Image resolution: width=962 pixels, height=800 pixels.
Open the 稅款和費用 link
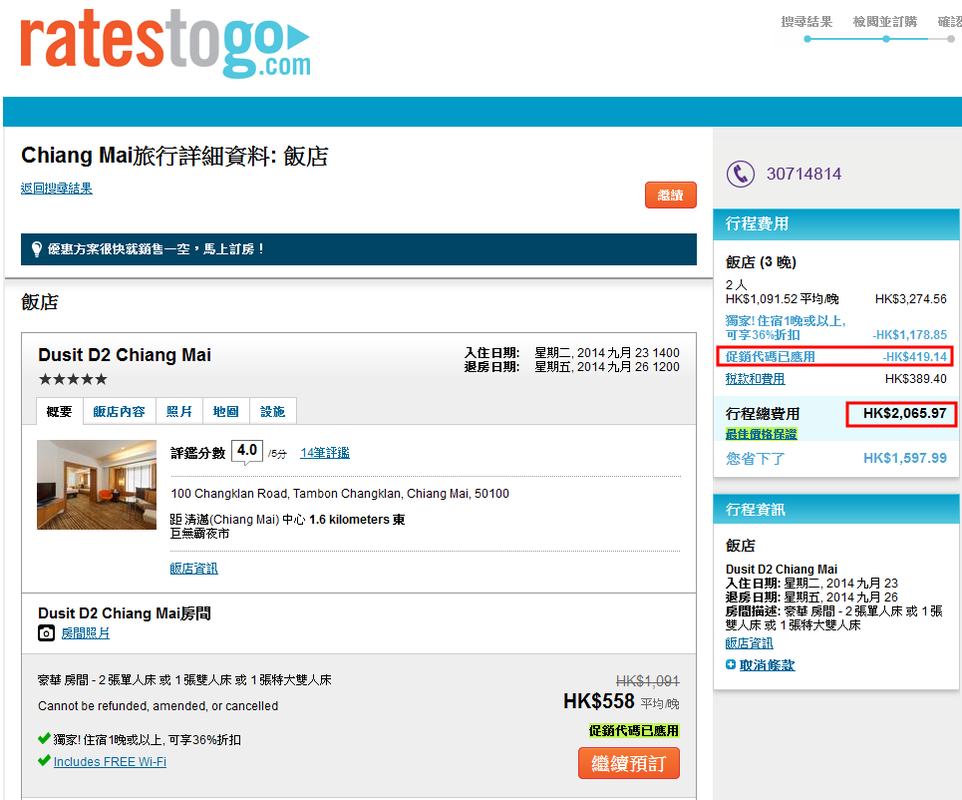click(x=755, y=379)
